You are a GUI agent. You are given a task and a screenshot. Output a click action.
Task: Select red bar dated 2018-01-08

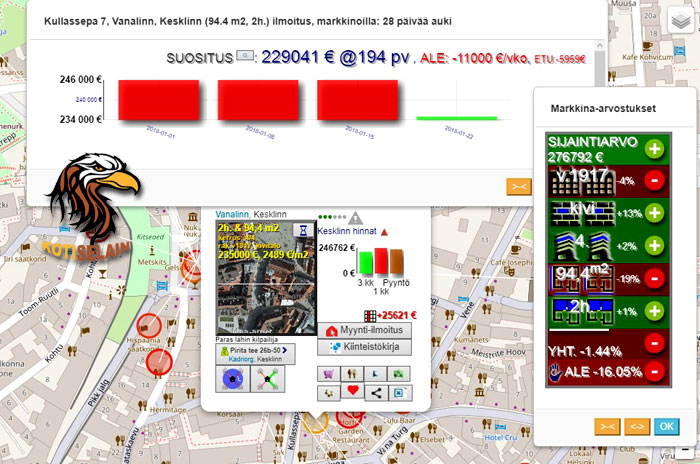point(258,100)
